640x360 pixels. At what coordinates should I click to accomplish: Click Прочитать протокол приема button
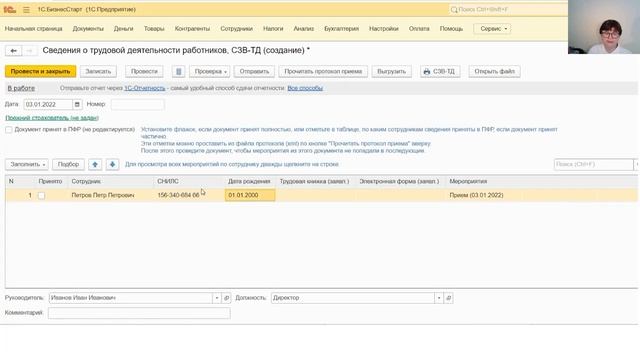pos(323,71)
